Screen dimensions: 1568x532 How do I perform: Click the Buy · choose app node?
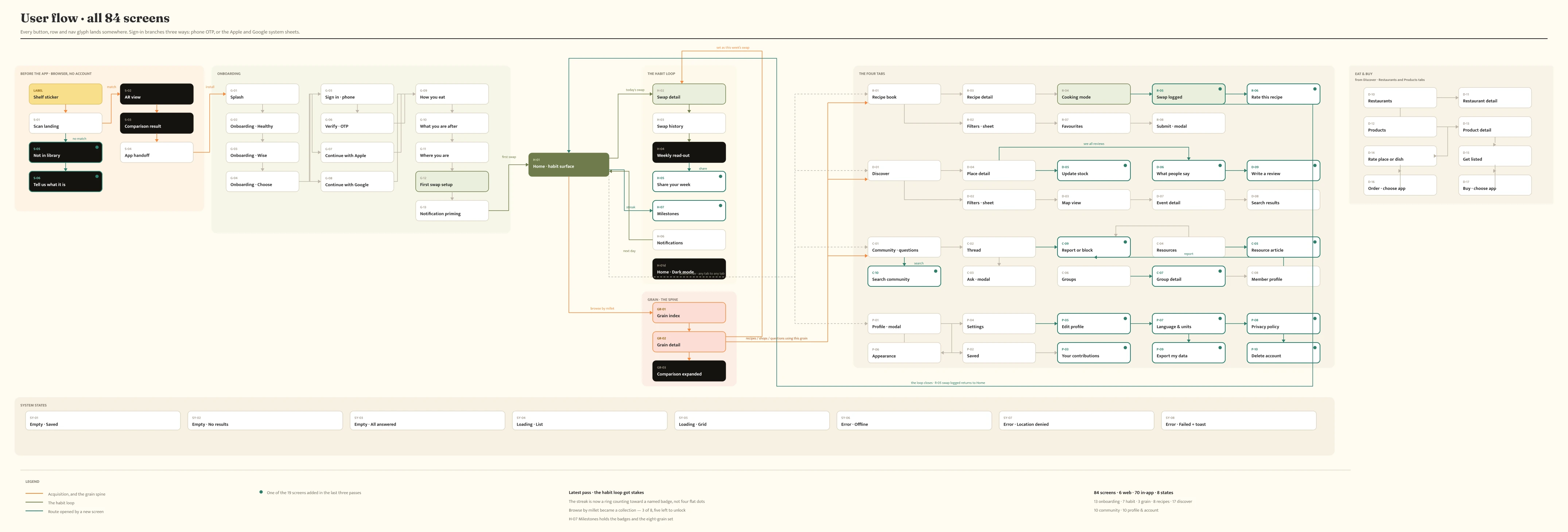pos(1495,185)
